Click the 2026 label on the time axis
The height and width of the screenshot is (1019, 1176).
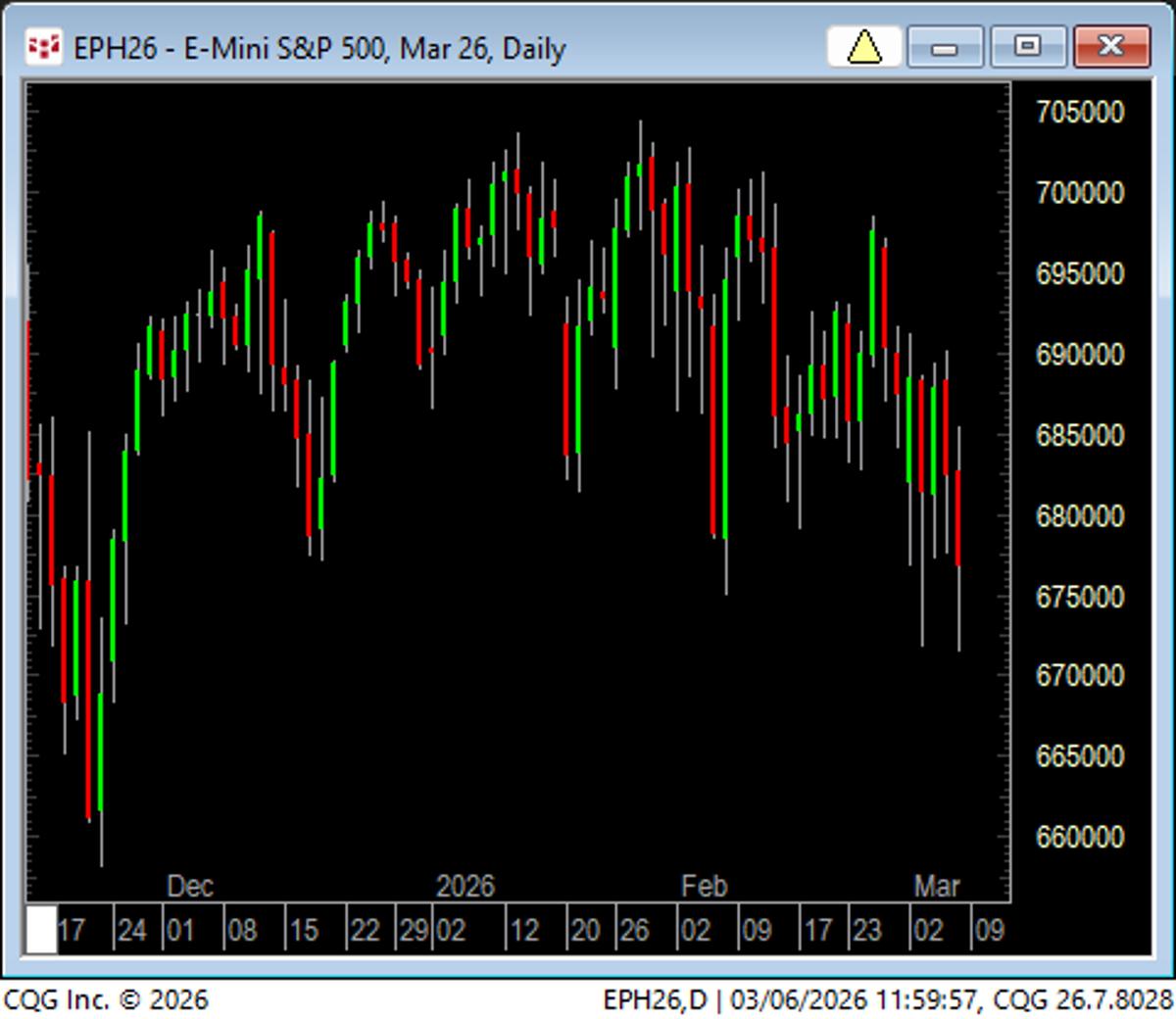pos(465,886)
